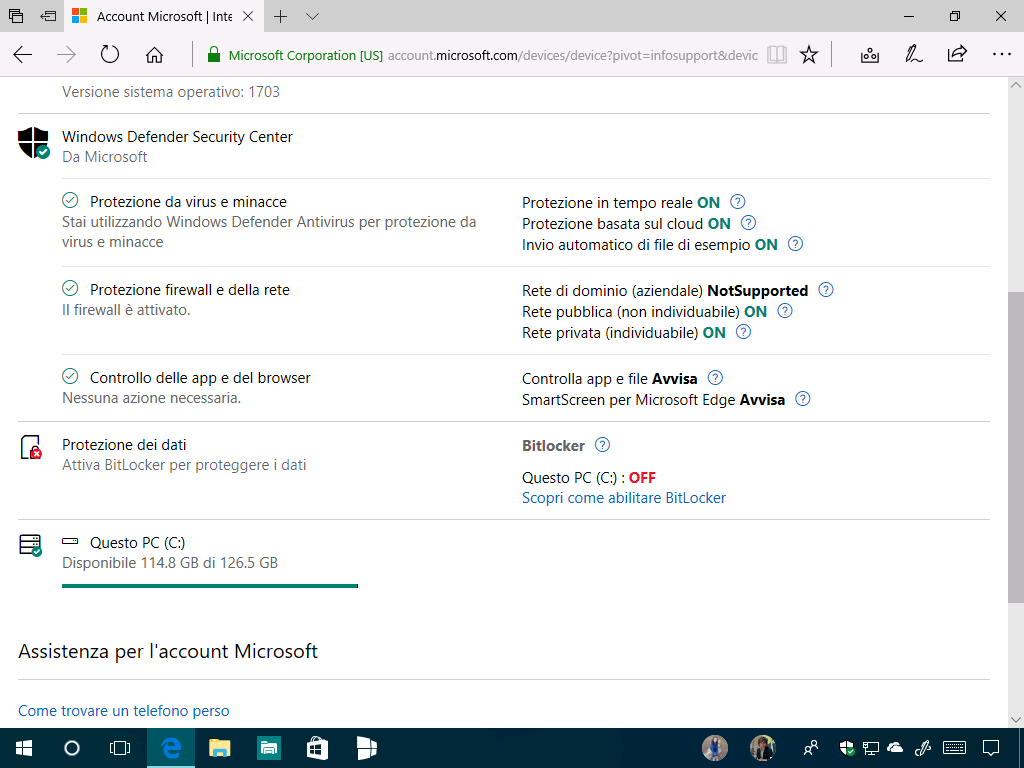Open Task View in taskbar

click(120, 748)
